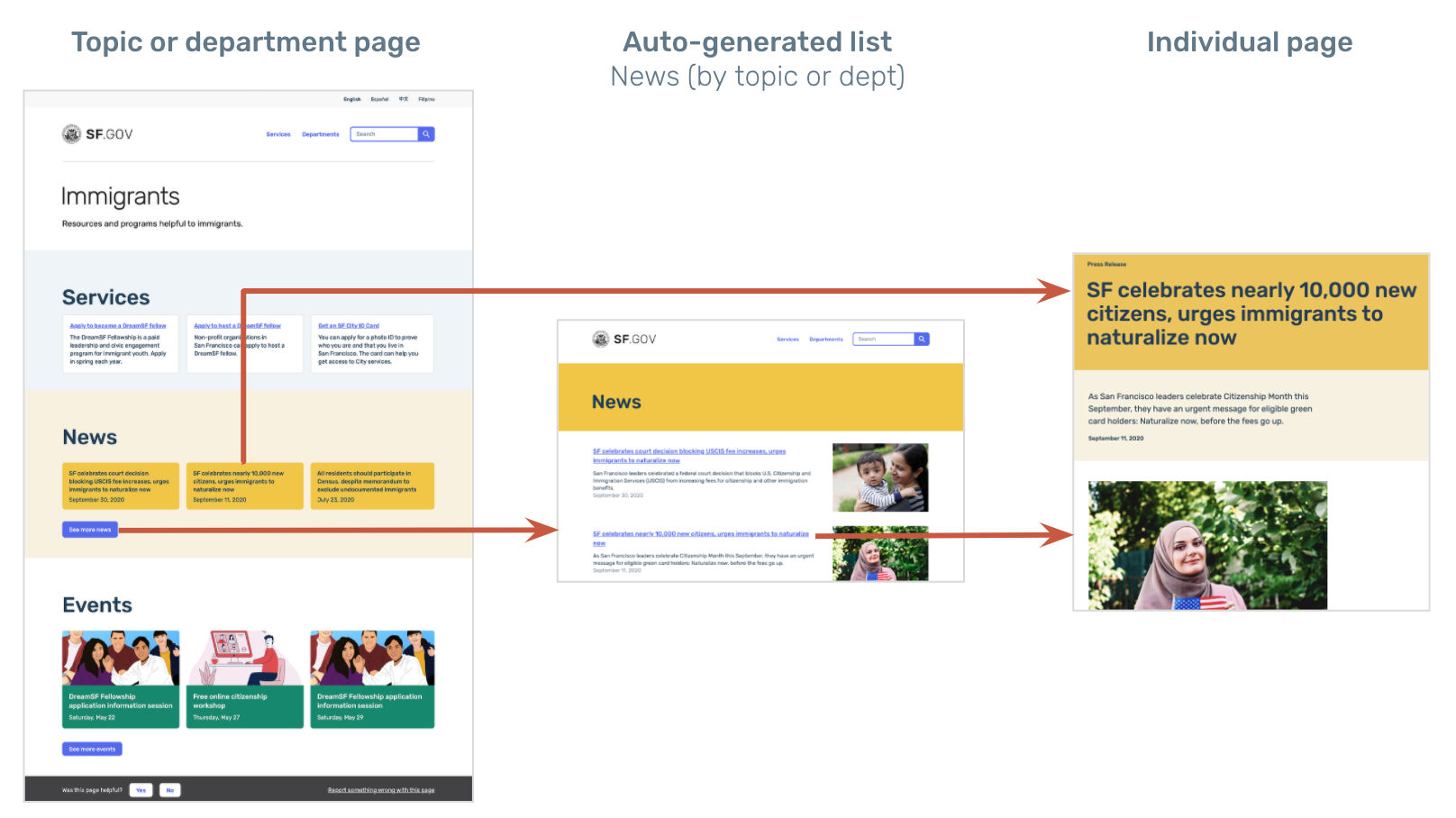Screen dimensions: 1456x818
Task: Click the mother and baby news photo
Action: [x=879, y=477]
